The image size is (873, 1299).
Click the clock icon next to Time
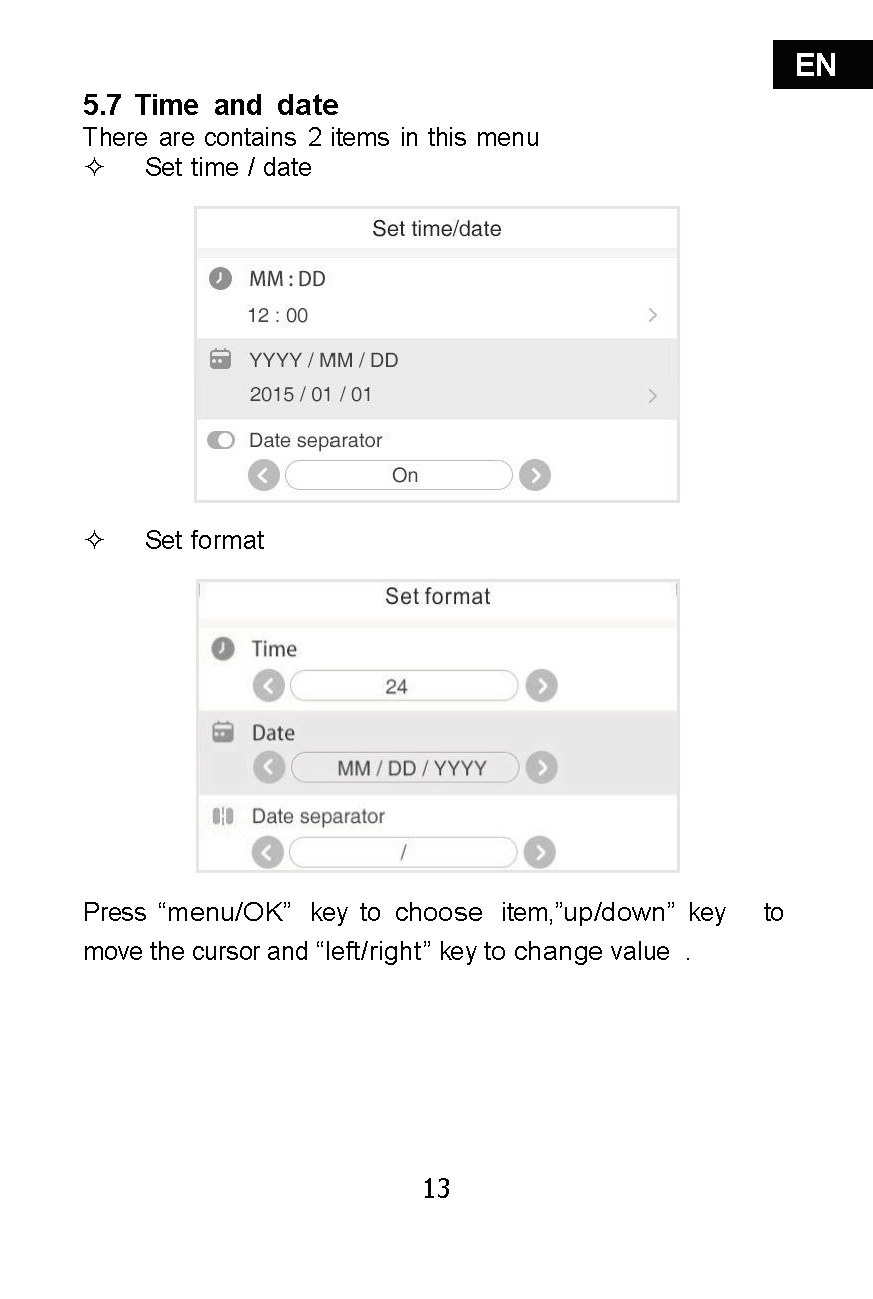[x=224, y=649]
